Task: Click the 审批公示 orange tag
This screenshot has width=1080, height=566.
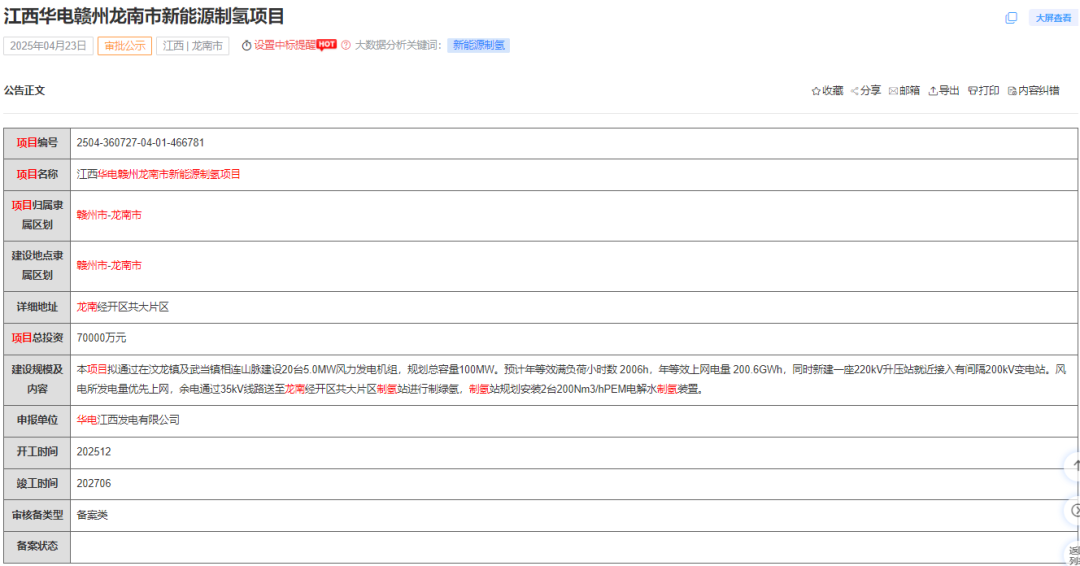Action: pos(124,46)
